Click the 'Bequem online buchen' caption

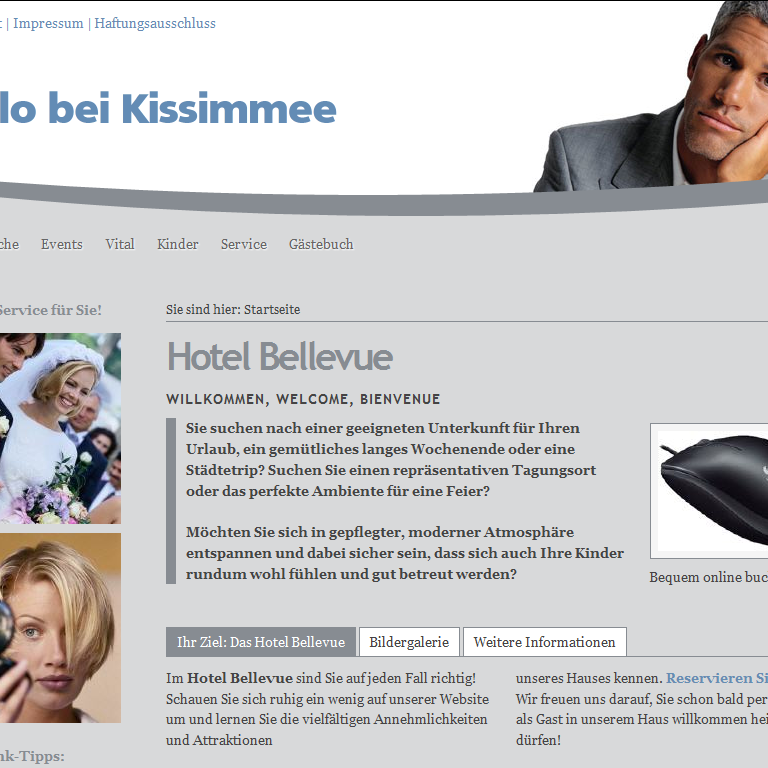(x=708, y=577)
